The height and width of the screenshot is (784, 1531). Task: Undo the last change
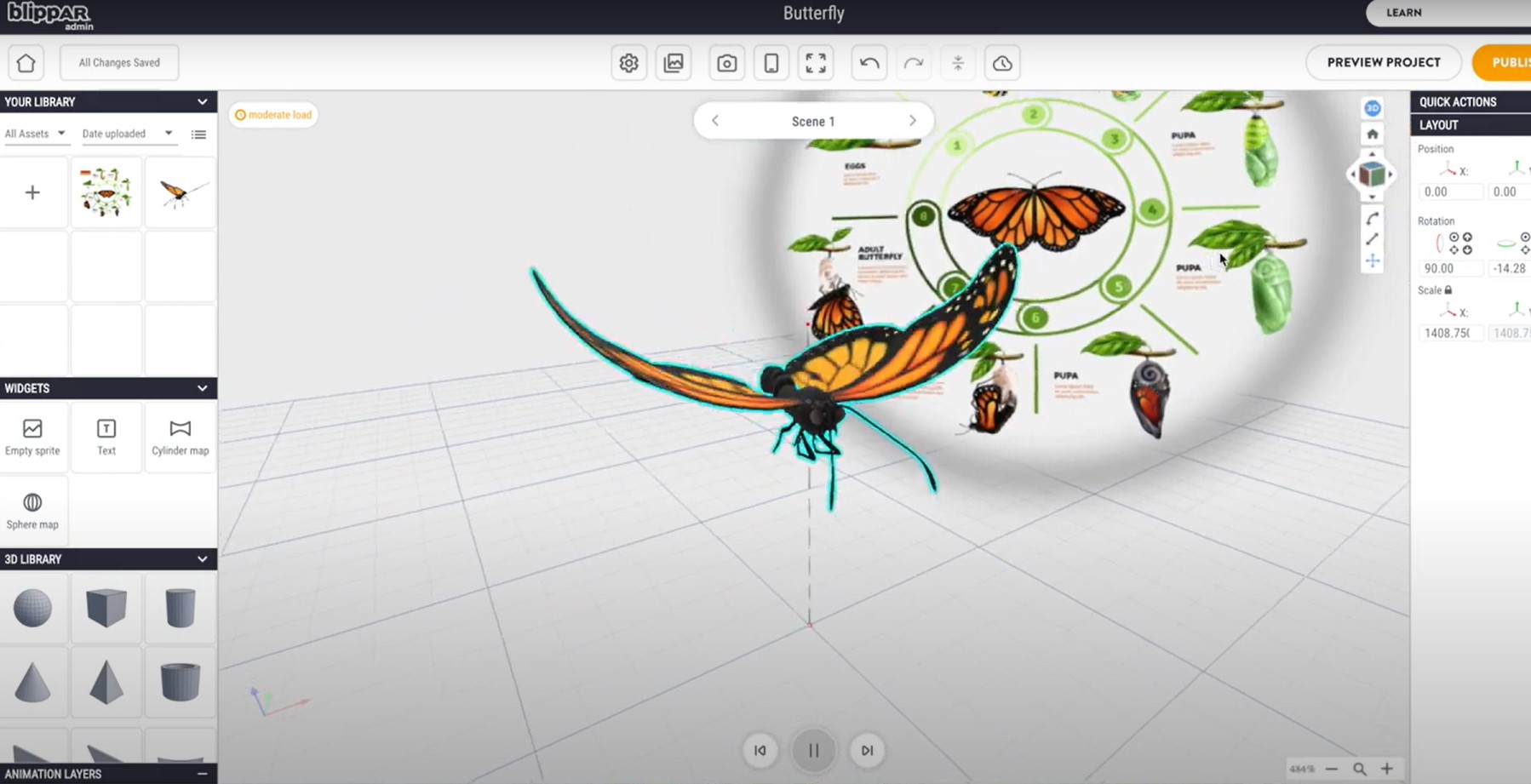[x=869, y=62]
